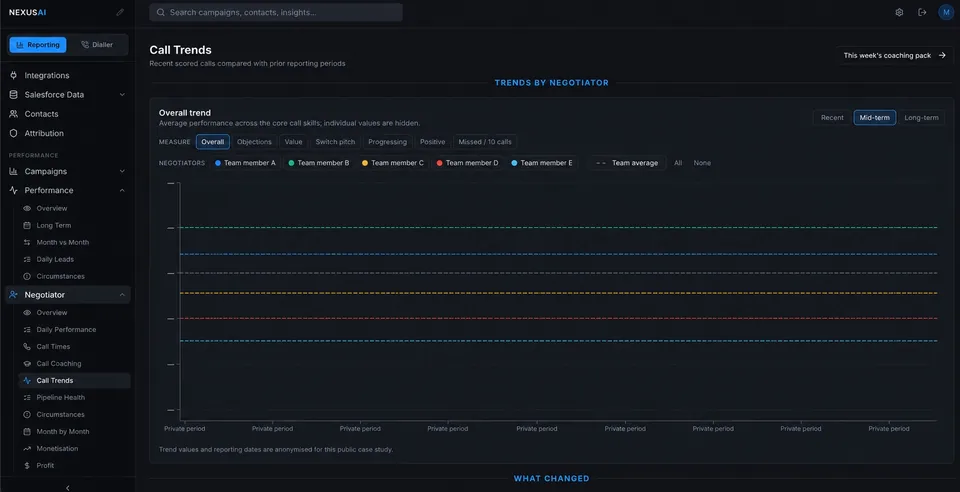Open Daily Performance under Negotiator

[66, 330]
